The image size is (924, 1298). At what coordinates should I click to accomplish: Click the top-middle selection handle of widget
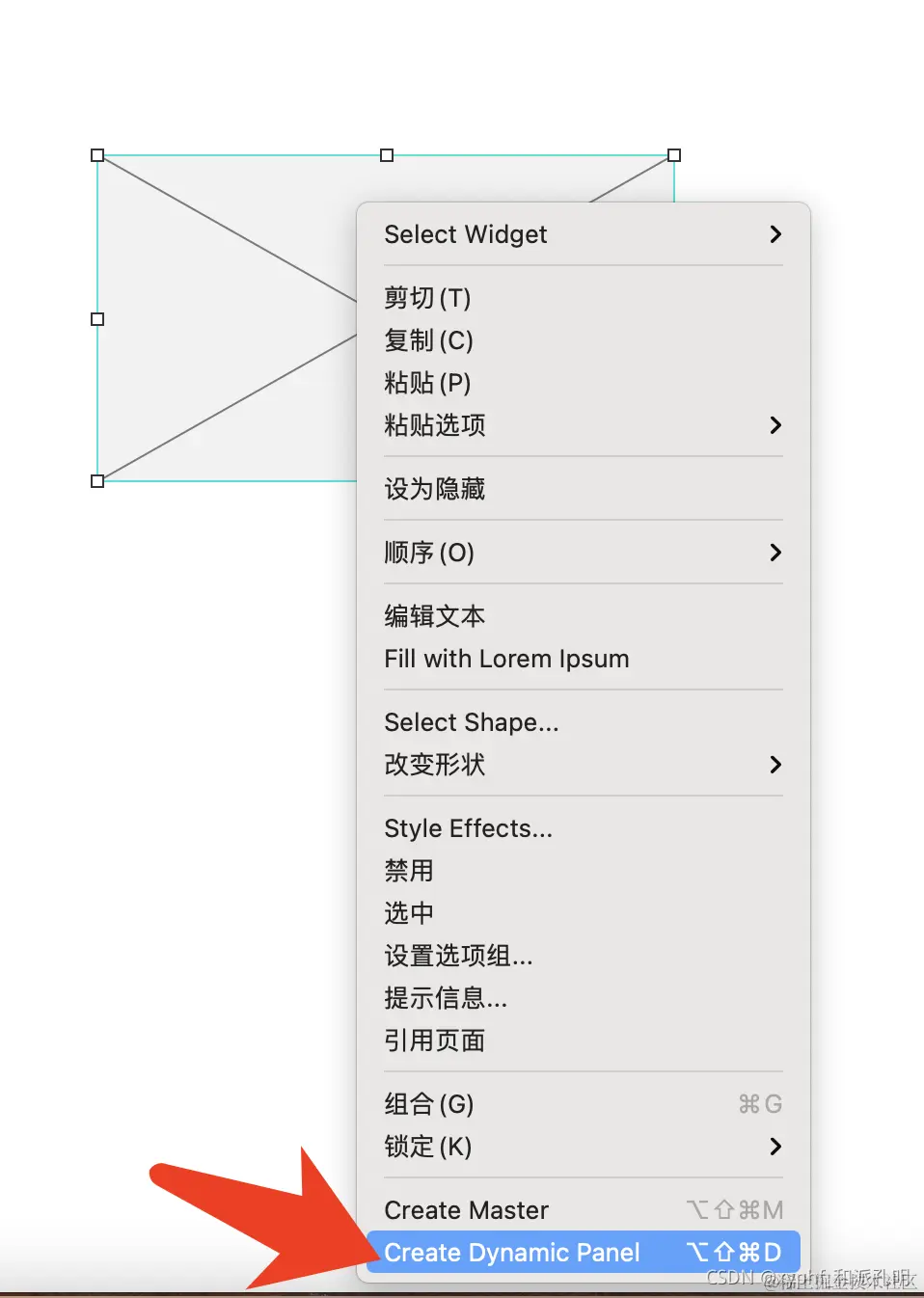pos(387,155)
